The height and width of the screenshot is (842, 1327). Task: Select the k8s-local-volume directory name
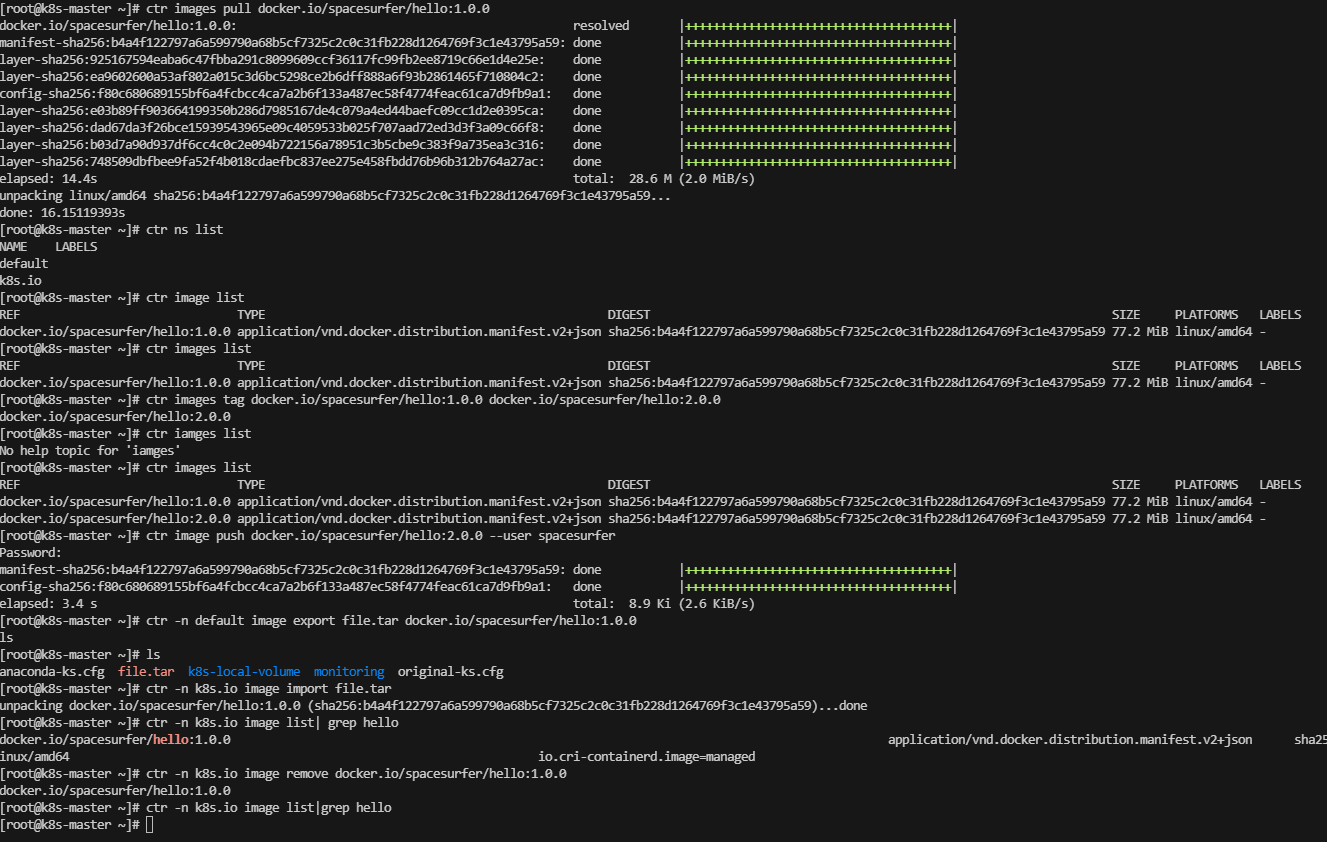tap(244, 672)
